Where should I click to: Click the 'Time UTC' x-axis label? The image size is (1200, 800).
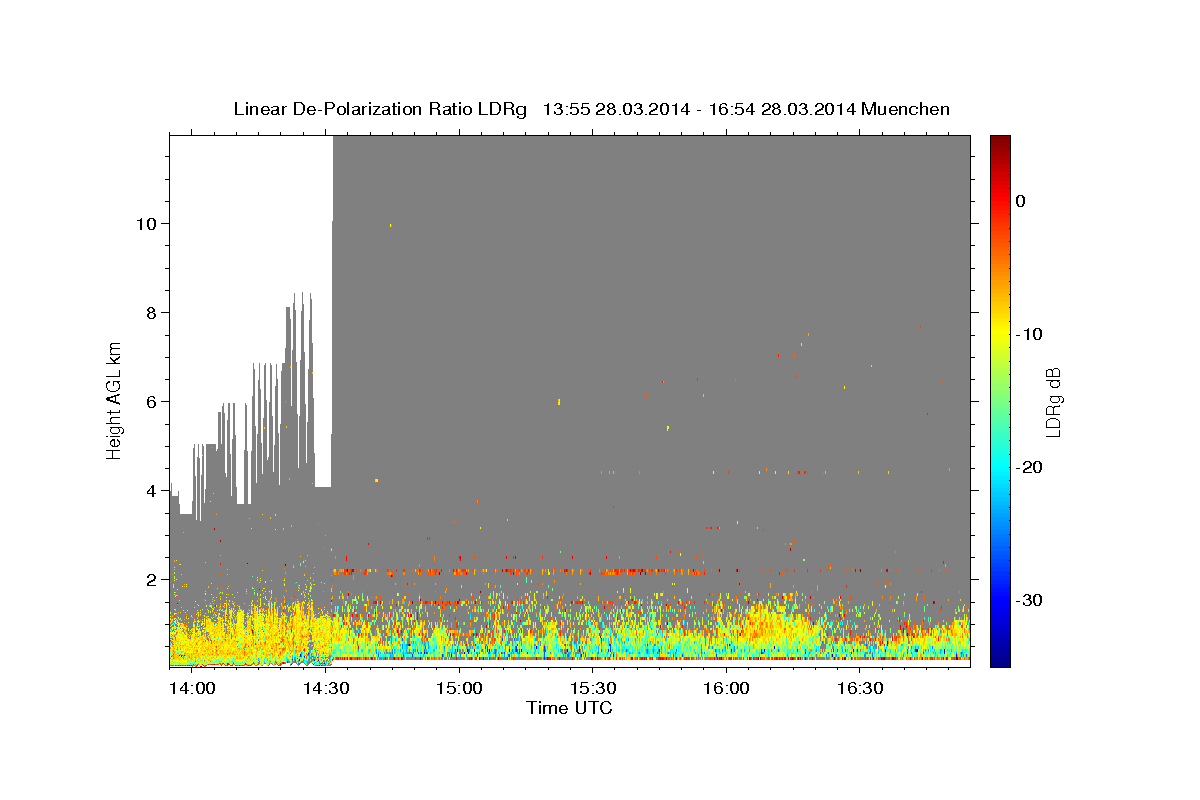pyautogui.click(x=569, y=708)
